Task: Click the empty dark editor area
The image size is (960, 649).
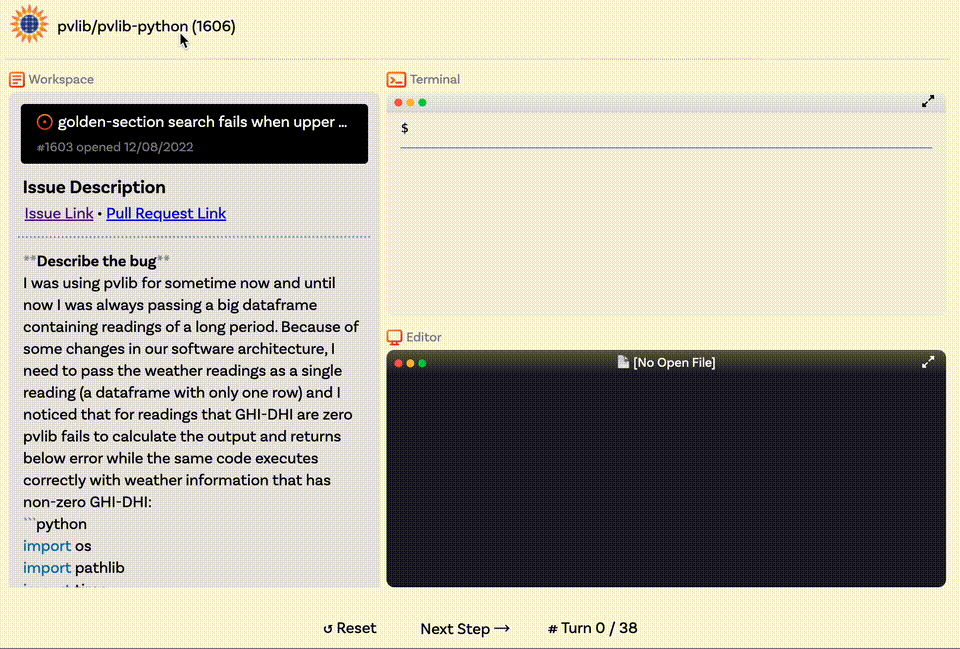Action: [666, 481]
